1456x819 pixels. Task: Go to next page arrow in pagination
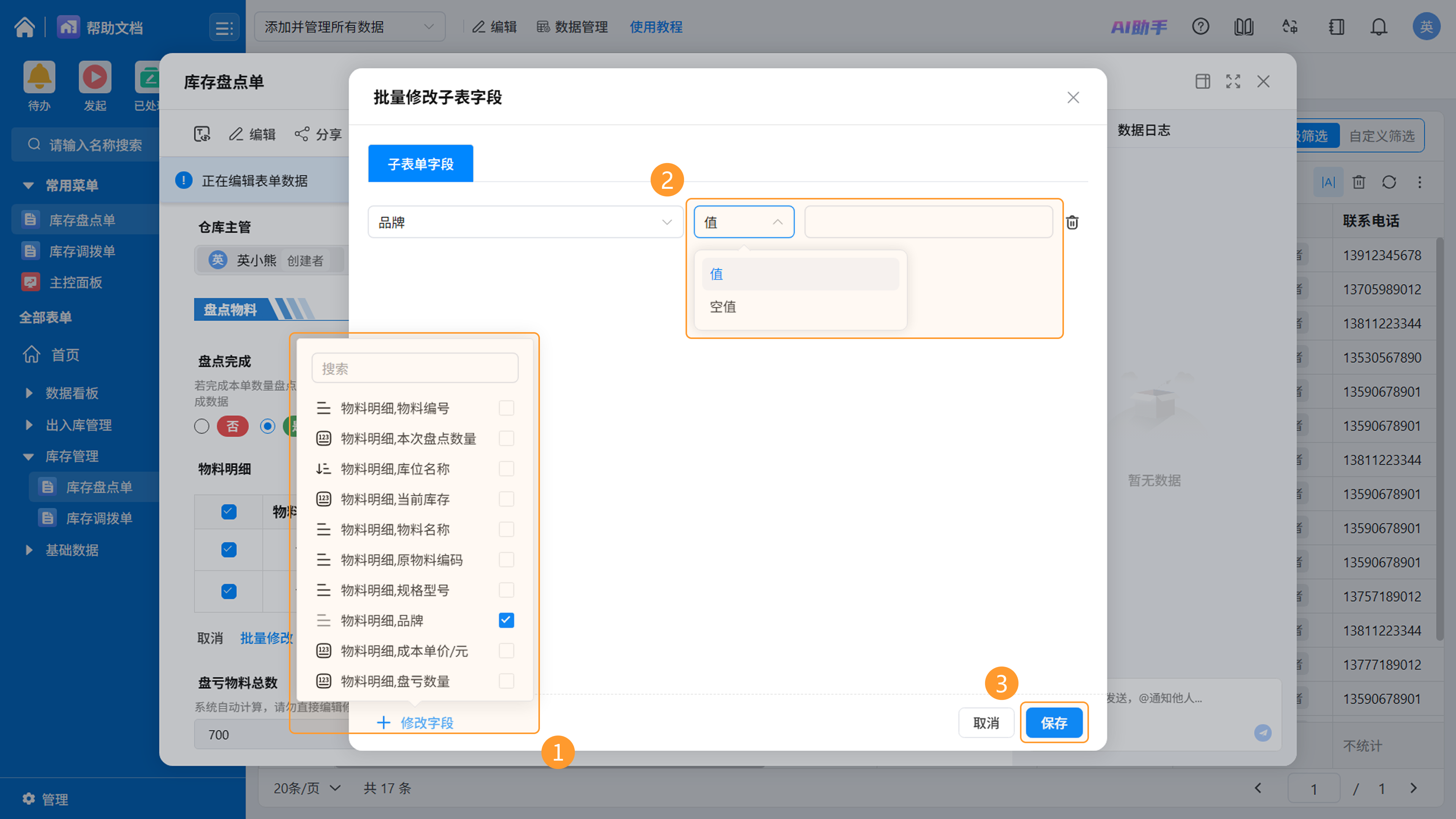click(1413, 788)
